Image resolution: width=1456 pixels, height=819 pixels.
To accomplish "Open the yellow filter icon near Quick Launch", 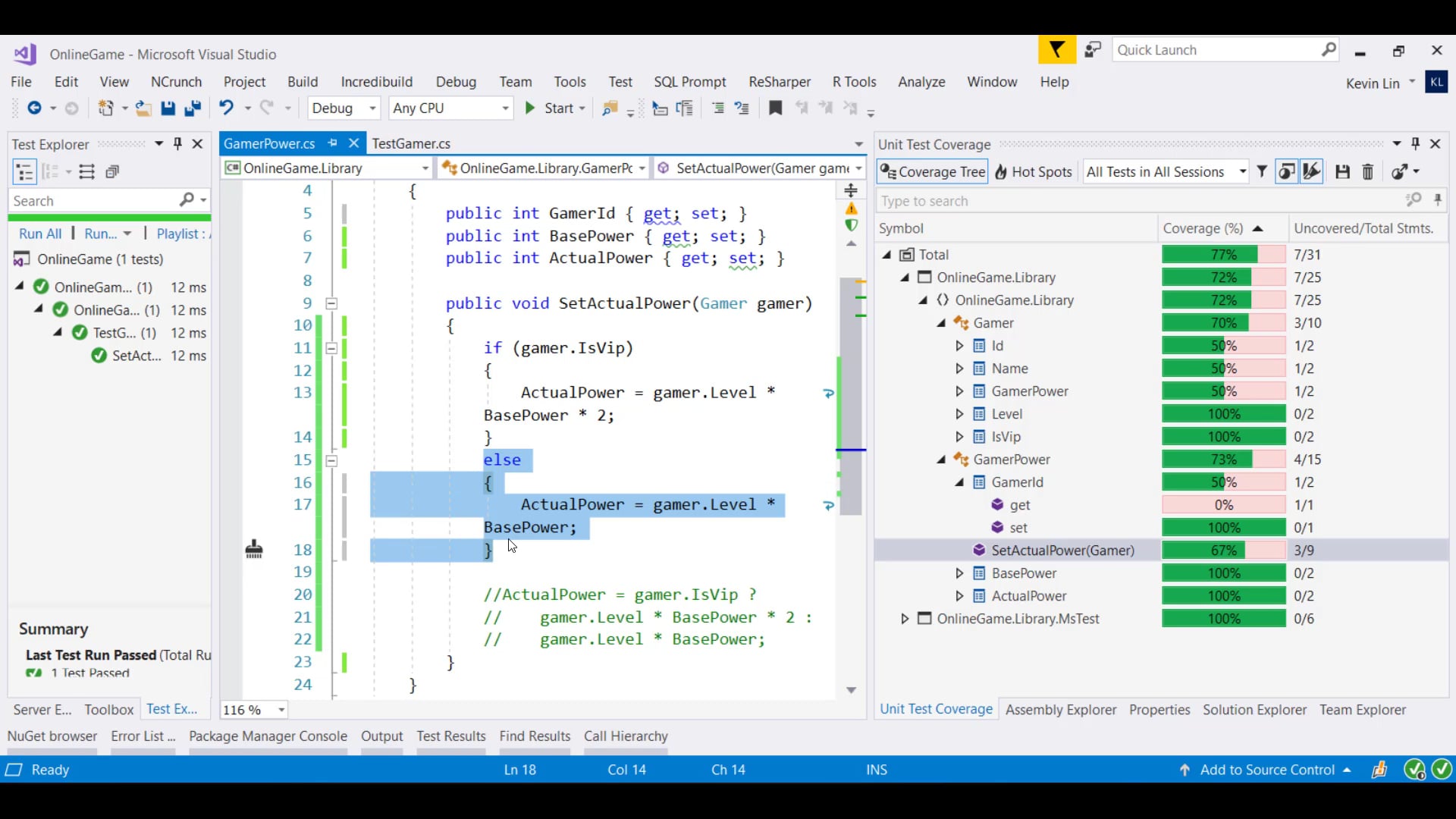I will pyautogui.click(x=1056, y=49).
